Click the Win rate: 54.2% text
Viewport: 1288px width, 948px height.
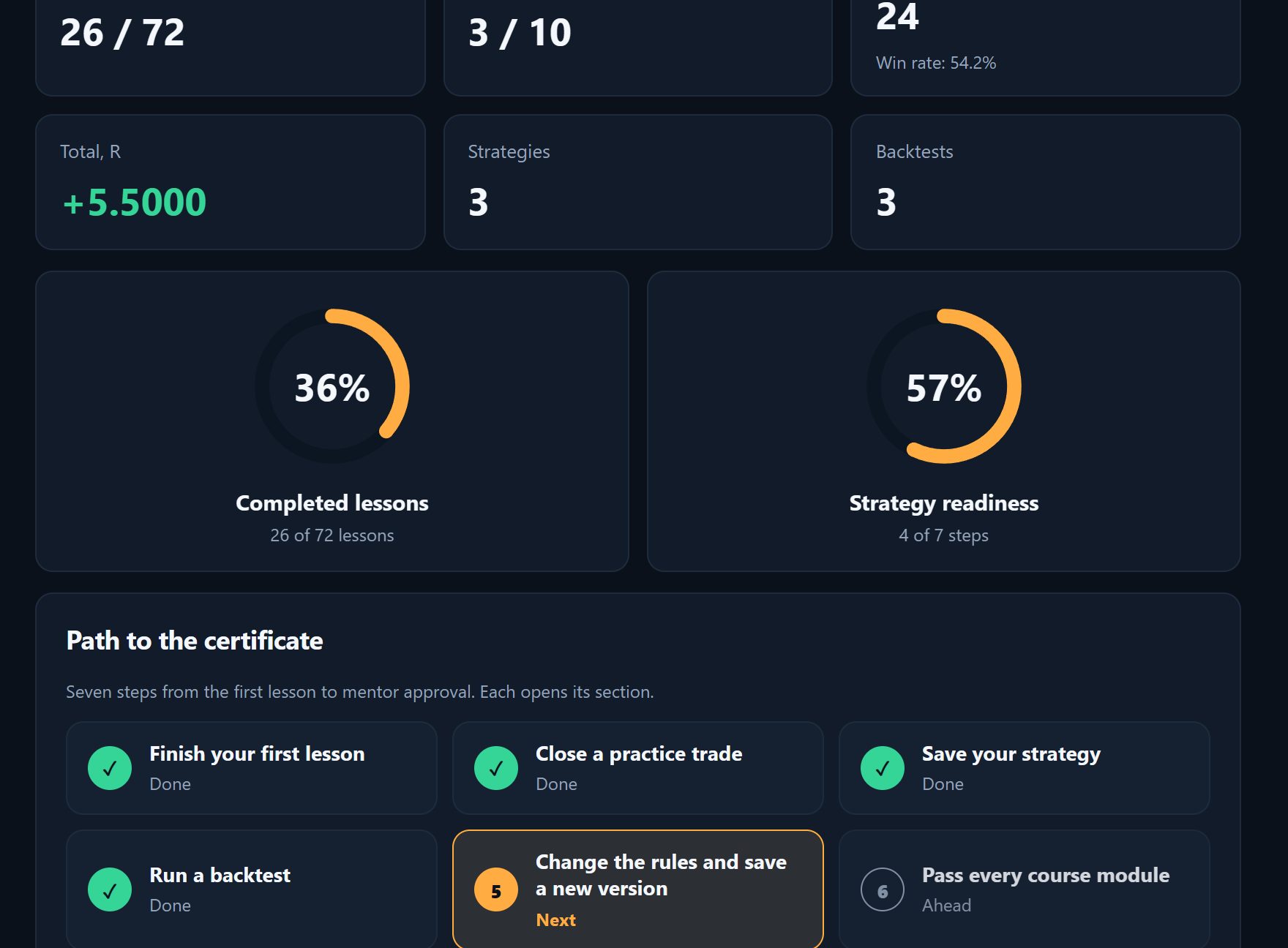936,63
